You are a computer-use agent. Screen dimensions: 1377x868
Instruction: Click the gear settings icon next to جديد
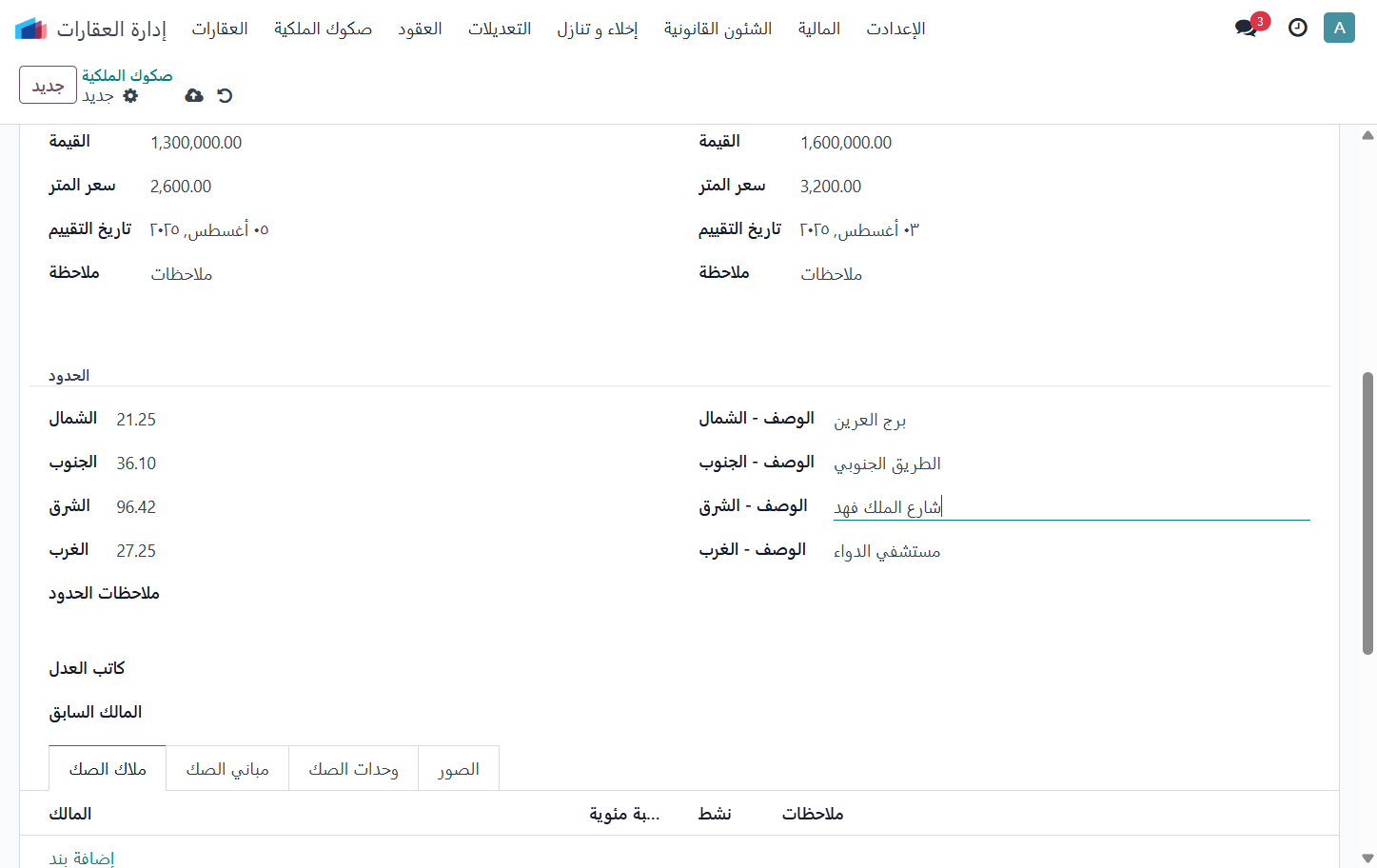130,95
